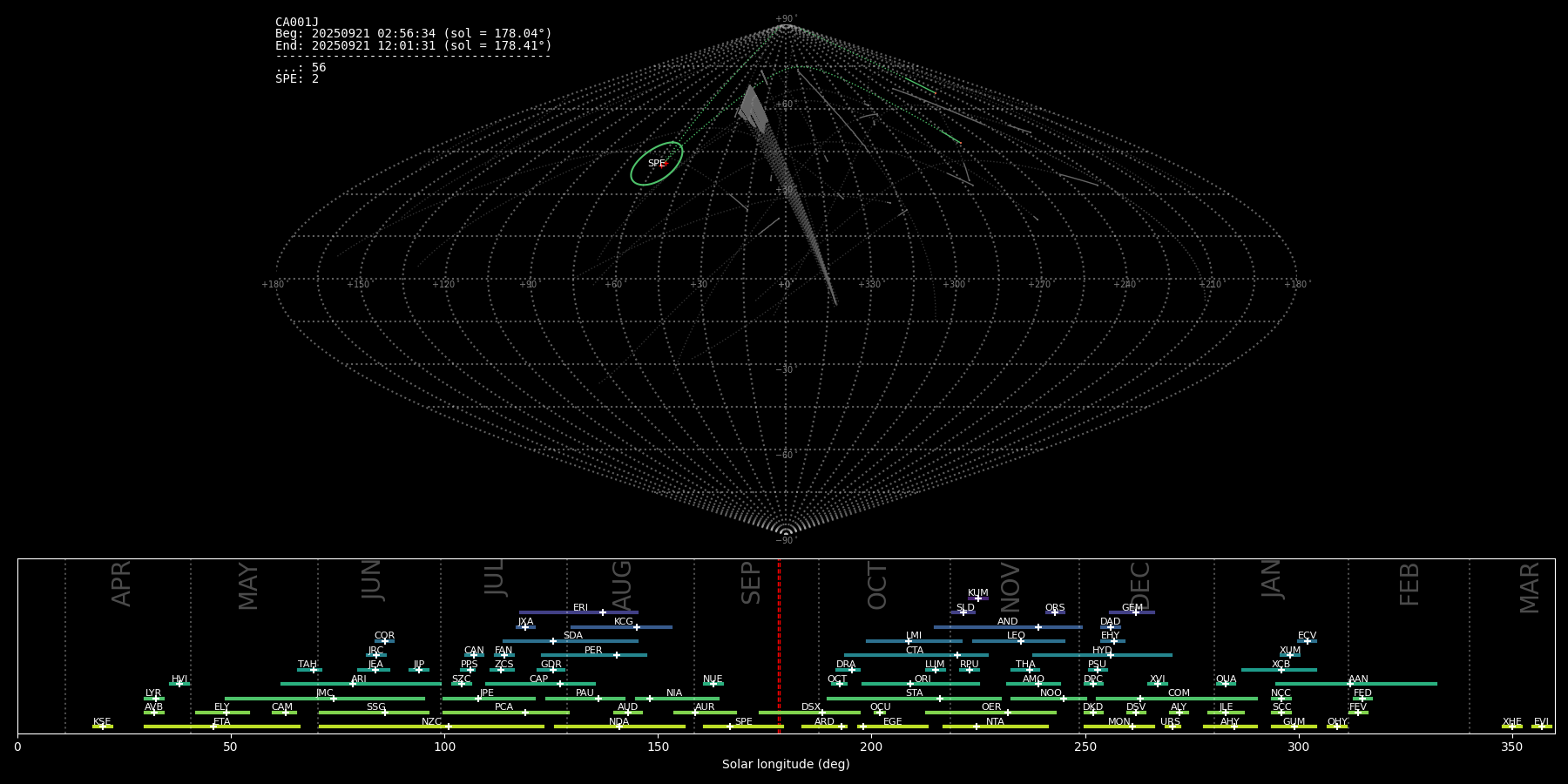Click the COM shower label
Screen dimensions: 1568x784
pos(1179,693)
